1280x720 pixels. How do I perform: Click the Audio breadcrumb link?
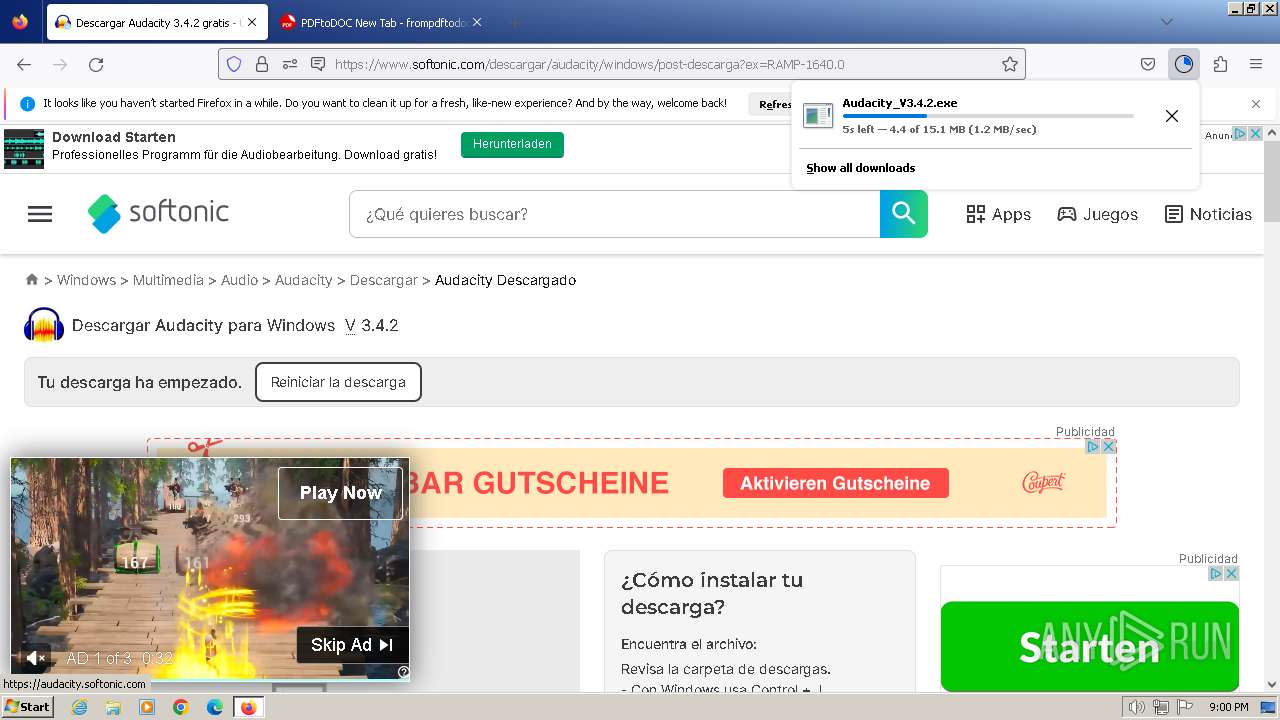239,280
